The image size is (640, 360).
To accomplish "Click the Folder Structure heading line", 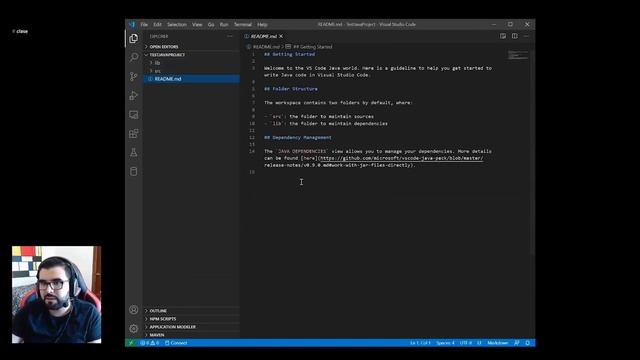I will tap(291, 89).
